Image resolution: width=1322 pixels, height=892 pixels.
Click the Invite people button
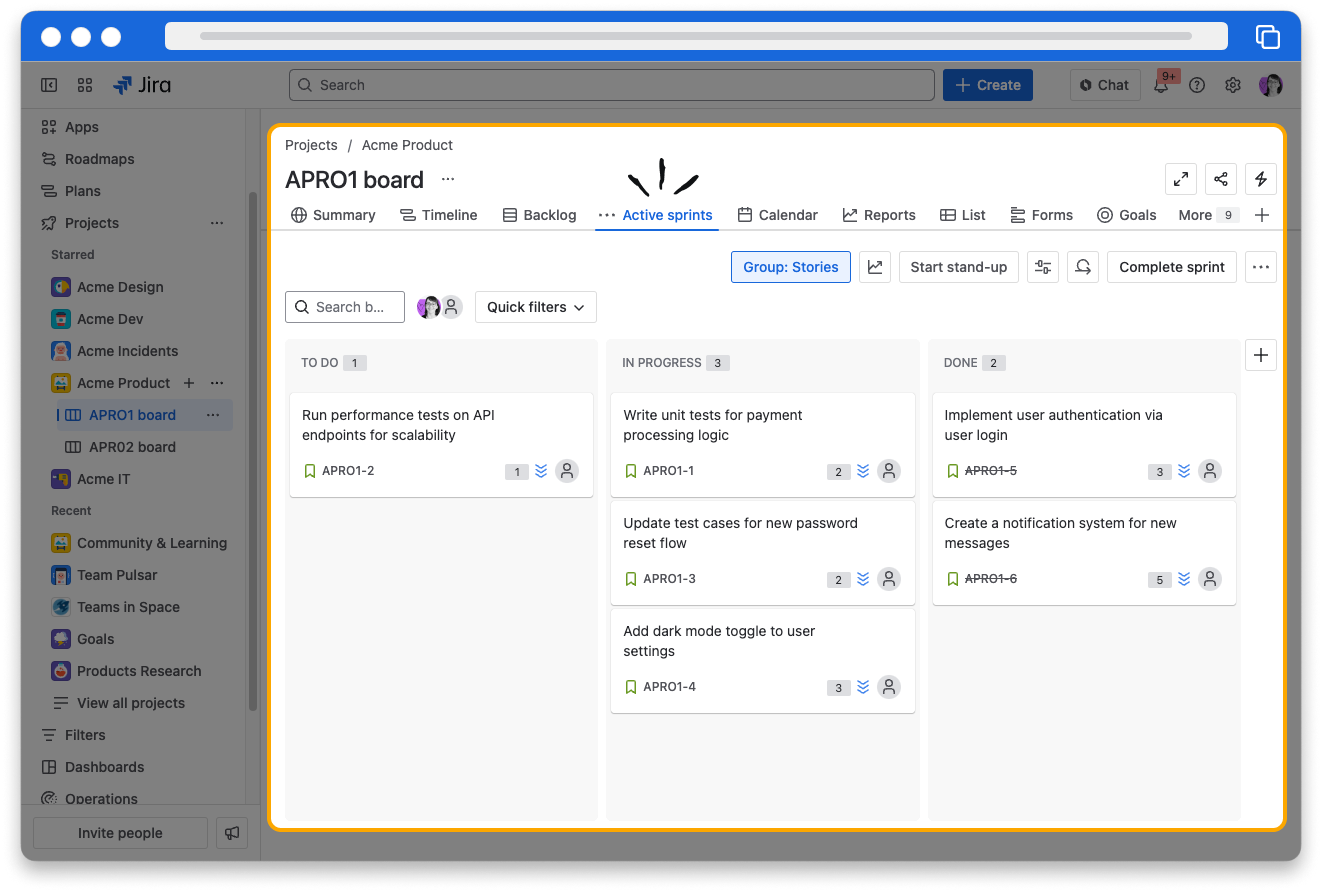[120, 833]
